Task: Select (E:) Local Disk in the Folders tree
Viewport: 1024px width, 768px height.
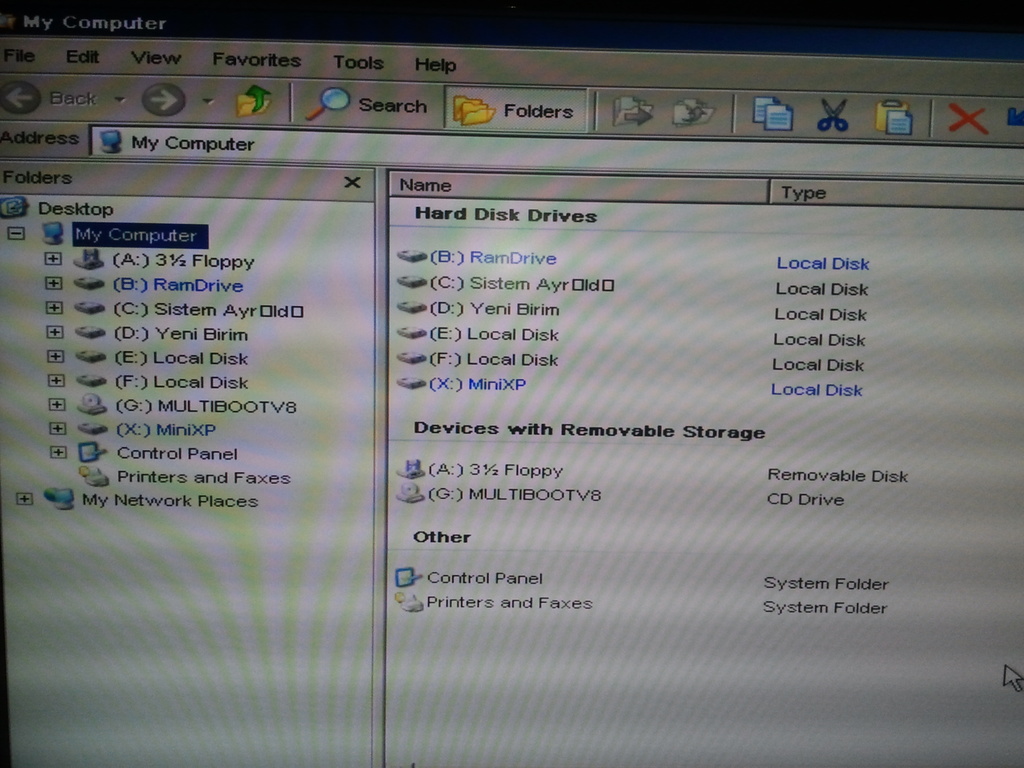Action: point(181,359)
